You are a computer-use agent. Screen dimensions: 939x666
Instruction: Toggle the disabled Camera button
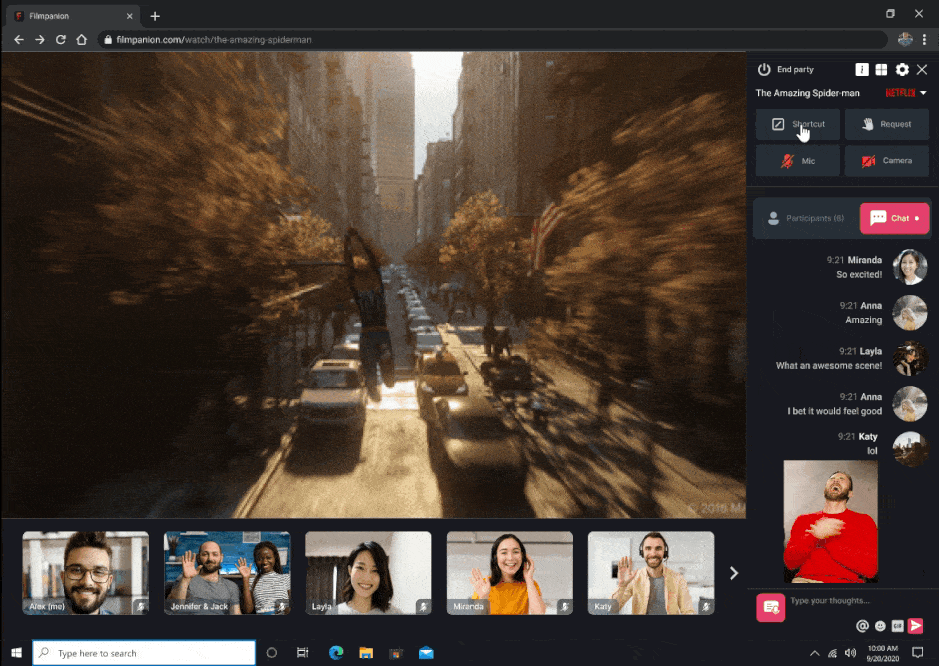[887, 161]
